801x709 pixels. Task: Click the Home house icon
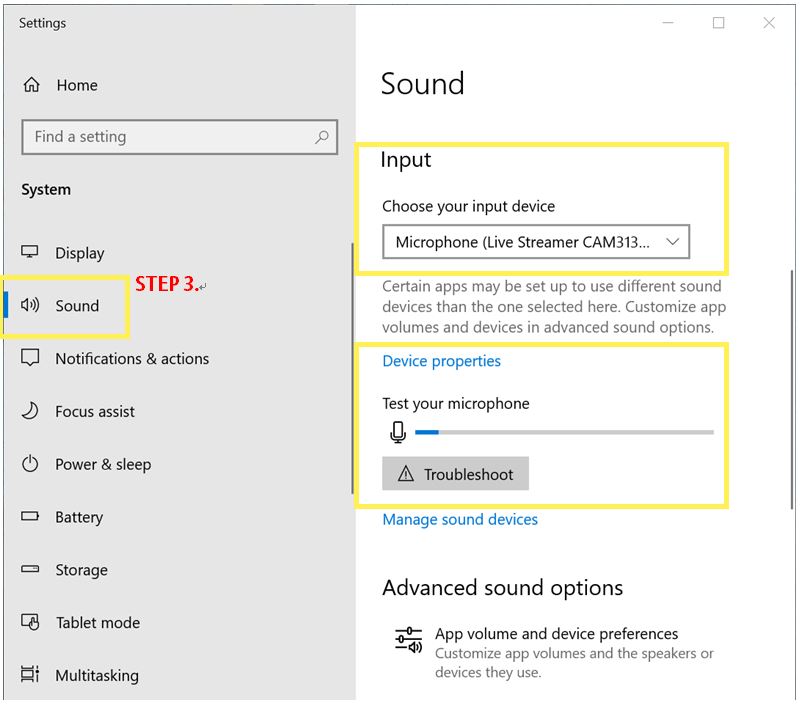(32, 84)
